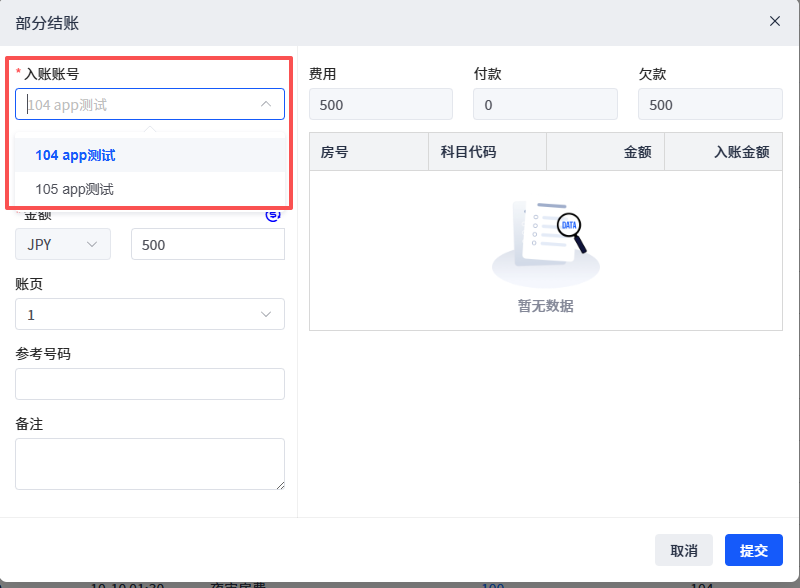Select the 104 app测试 account option
Screen dimensions: 800x588
pos(75,155)
